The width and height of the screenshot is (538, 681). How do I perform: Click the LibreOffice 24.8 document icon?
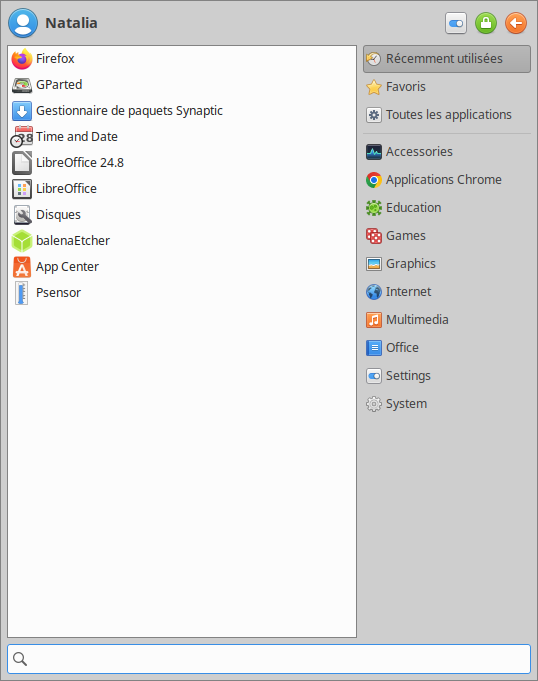coord(22,163)
